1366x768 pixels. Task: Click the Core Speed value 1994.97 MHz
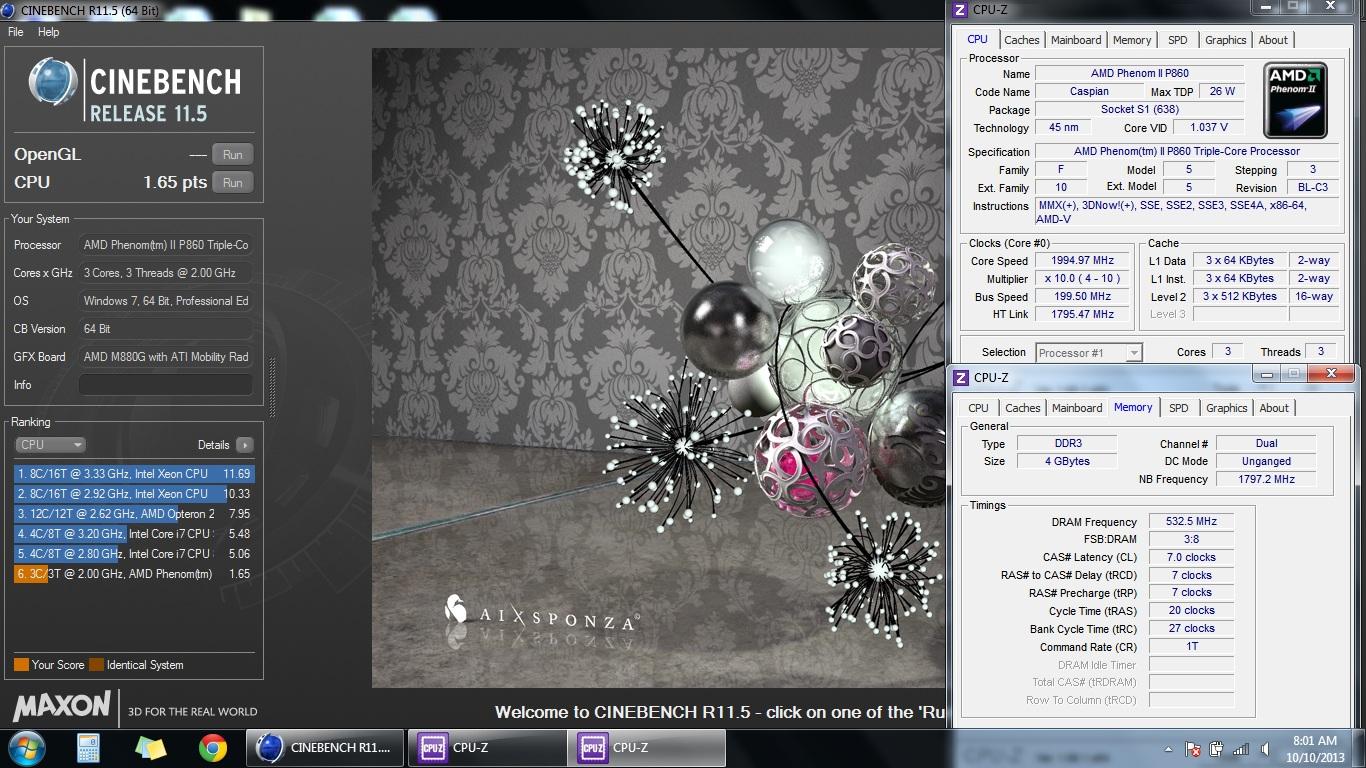click(x=1082, y=261)
